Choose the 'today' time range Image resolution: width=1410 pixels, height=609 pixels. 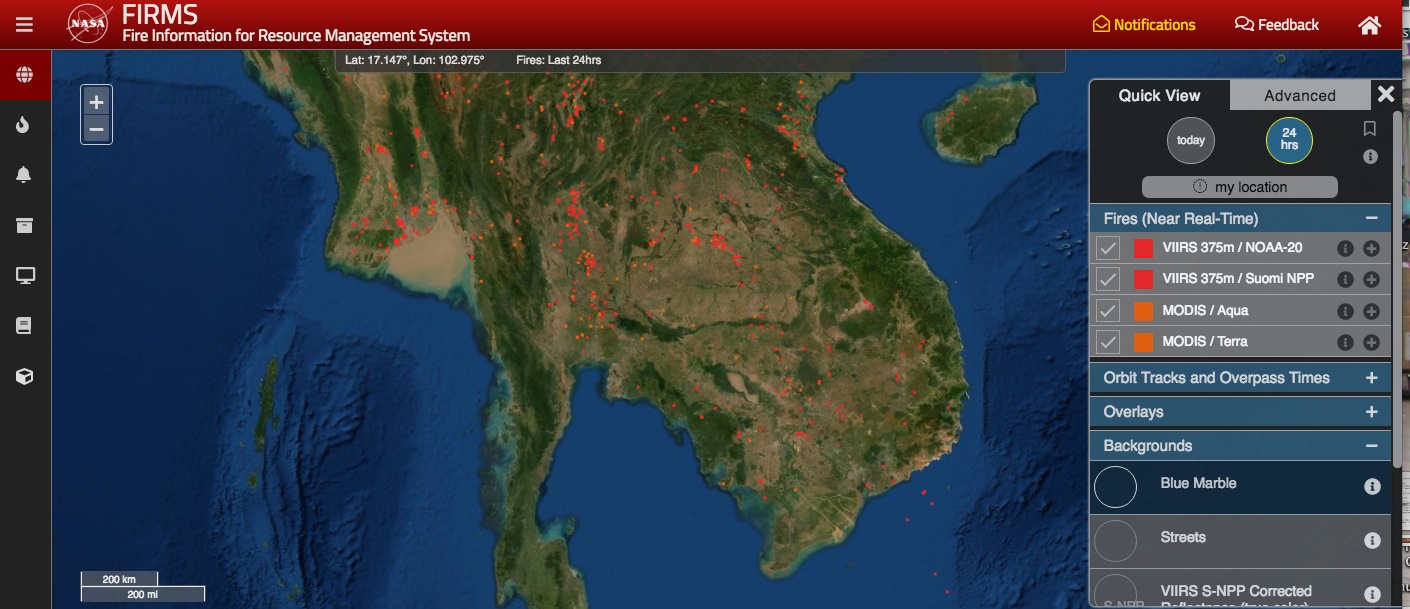coord(1191,140)
